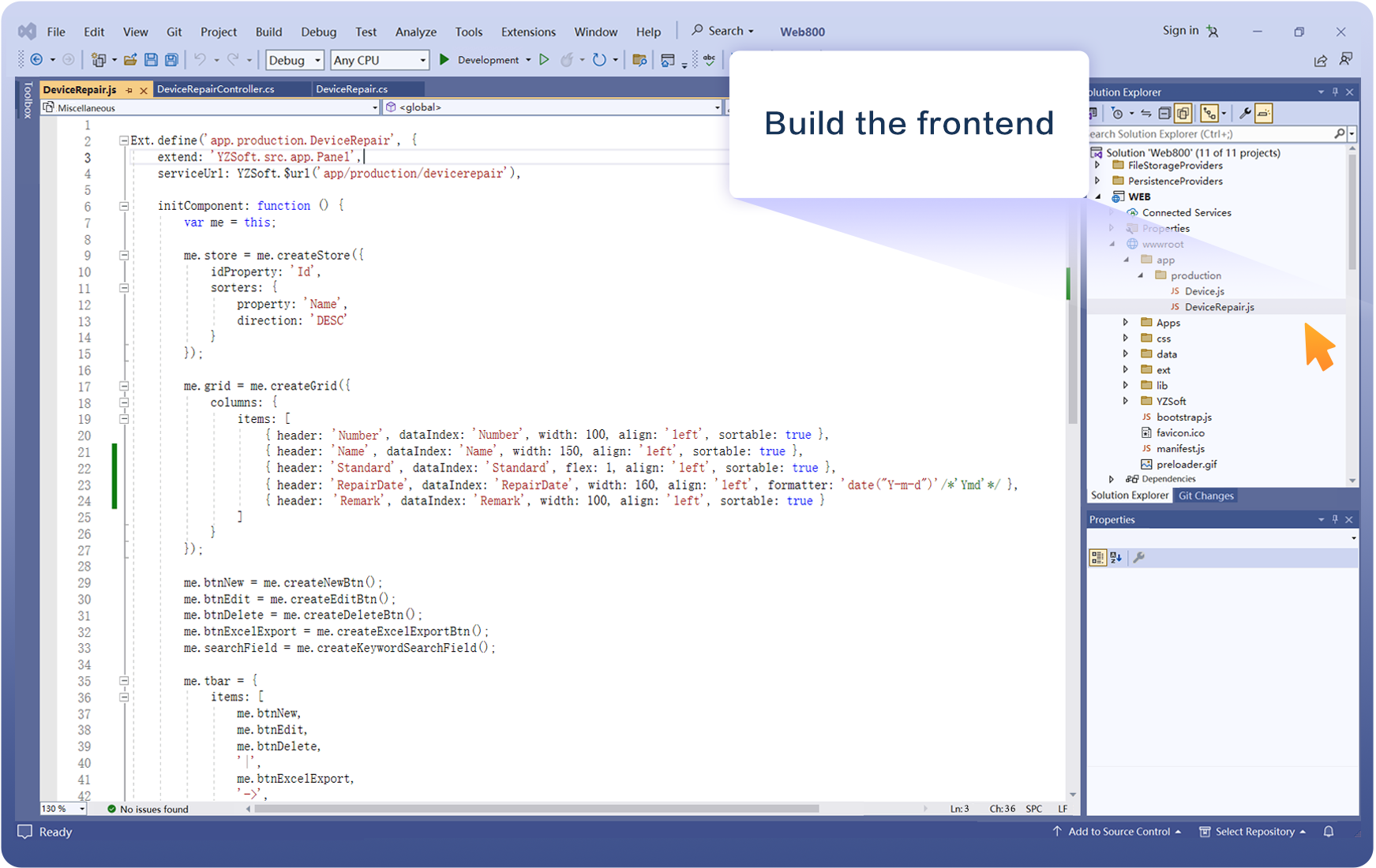Viewport: 1376px width, 868px height.
Task: Collapse the createGrid block on line 17
Action: point(124,386)
